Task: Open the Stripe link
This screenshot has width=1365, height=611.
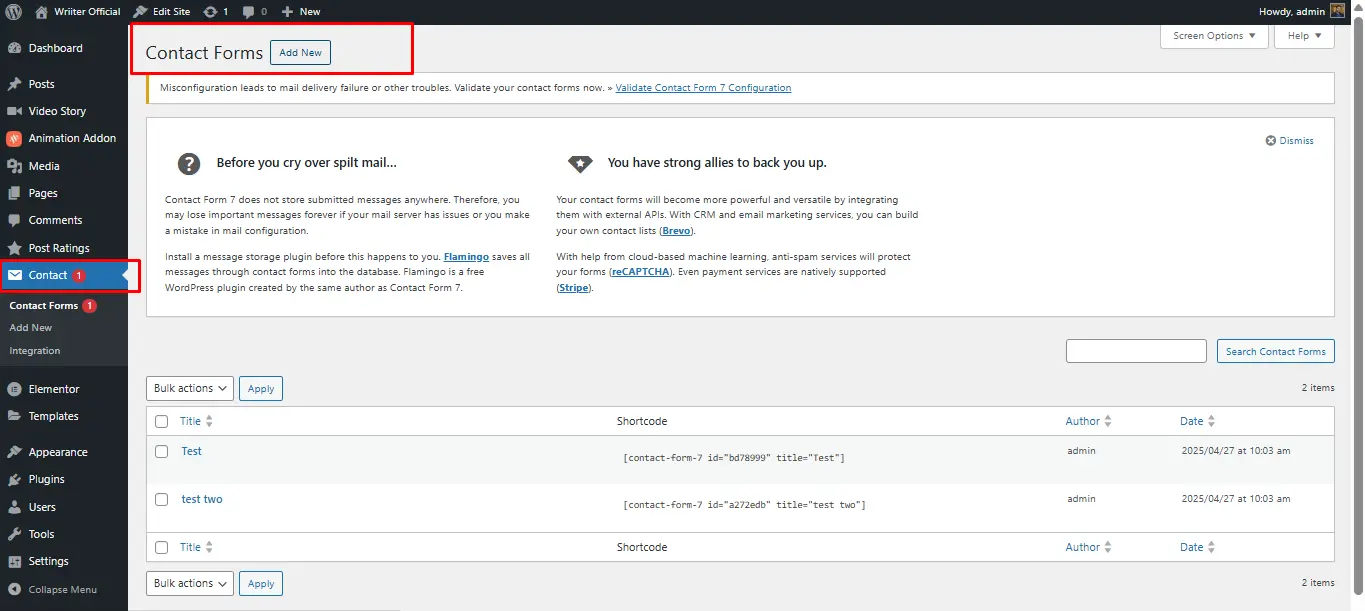Action: [x=574, y=288]
